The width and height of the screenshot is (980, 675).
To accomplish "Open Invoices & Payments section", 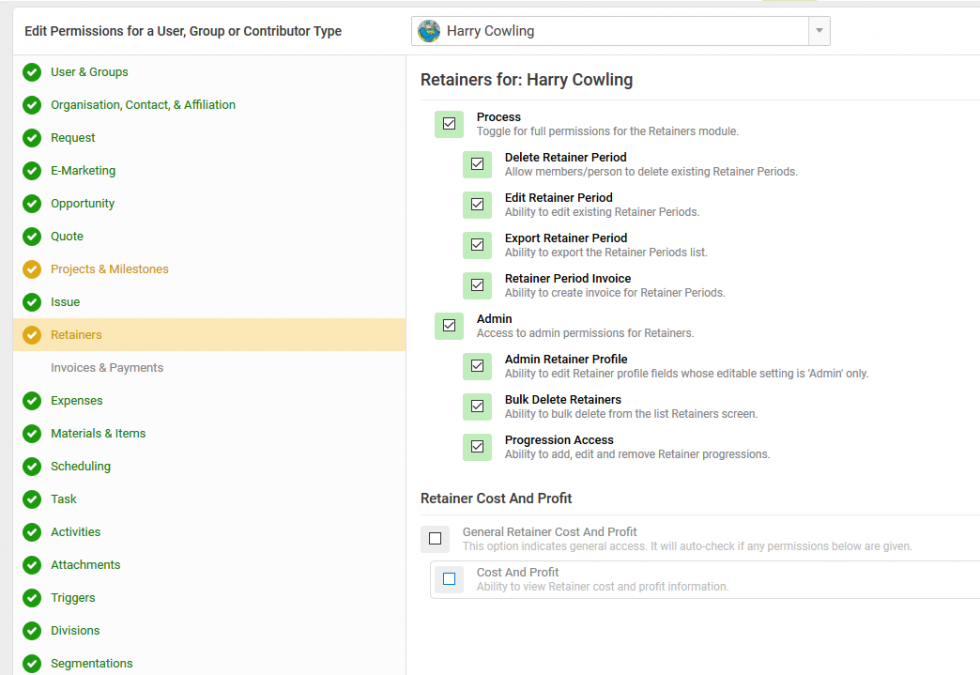I will [x=107, y=368].
